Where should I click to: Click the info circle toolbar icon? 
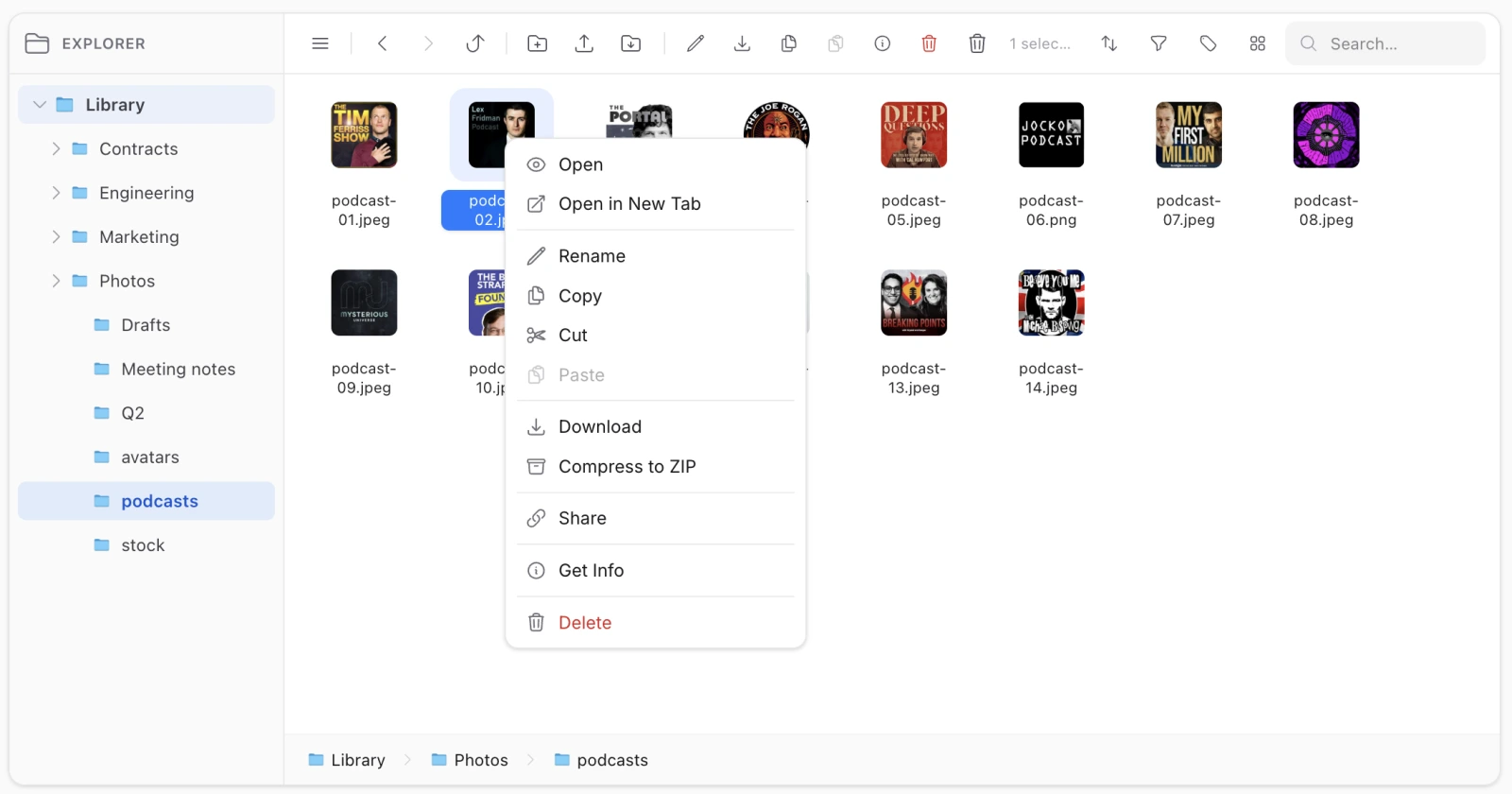tap(883, 43)
